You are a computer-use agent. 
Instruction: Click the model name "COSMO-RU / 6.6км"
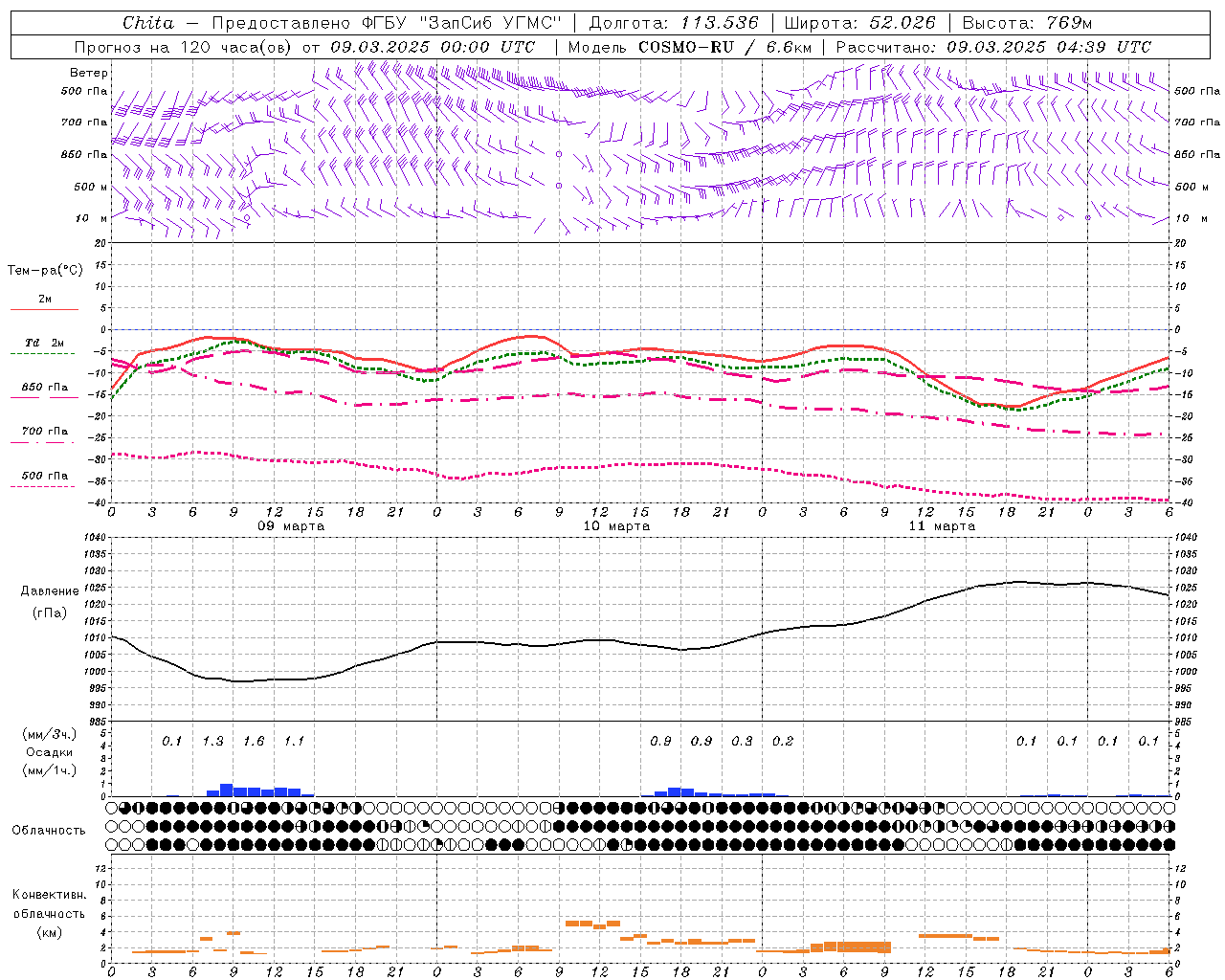pyautogui.click(x=724, y=47)
